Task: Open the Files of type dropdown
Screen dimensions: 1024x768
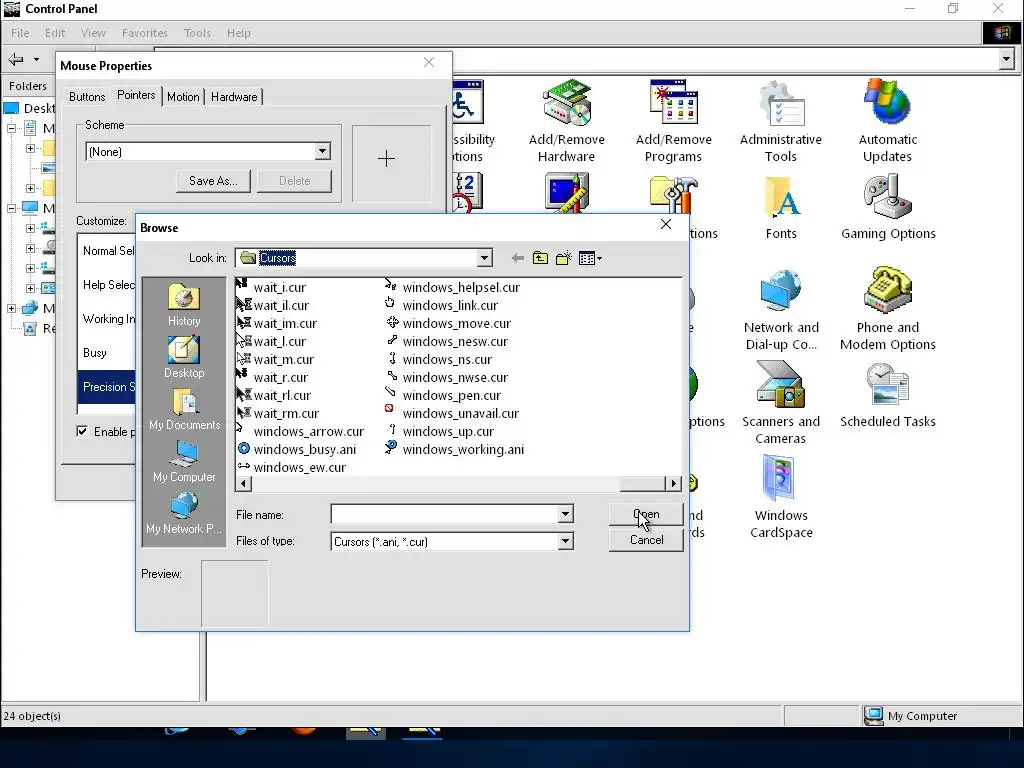Action: (x=566, y=541)
